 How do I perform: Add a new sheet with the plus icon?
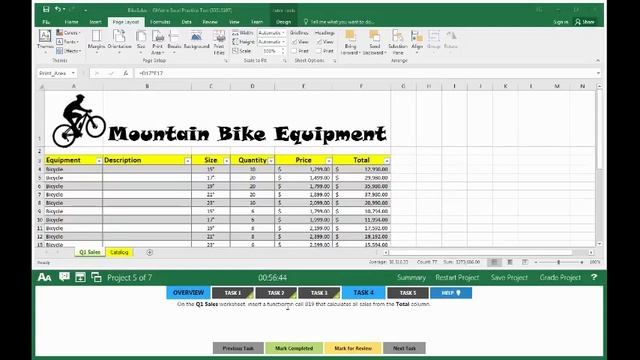[x=149, y=252]
